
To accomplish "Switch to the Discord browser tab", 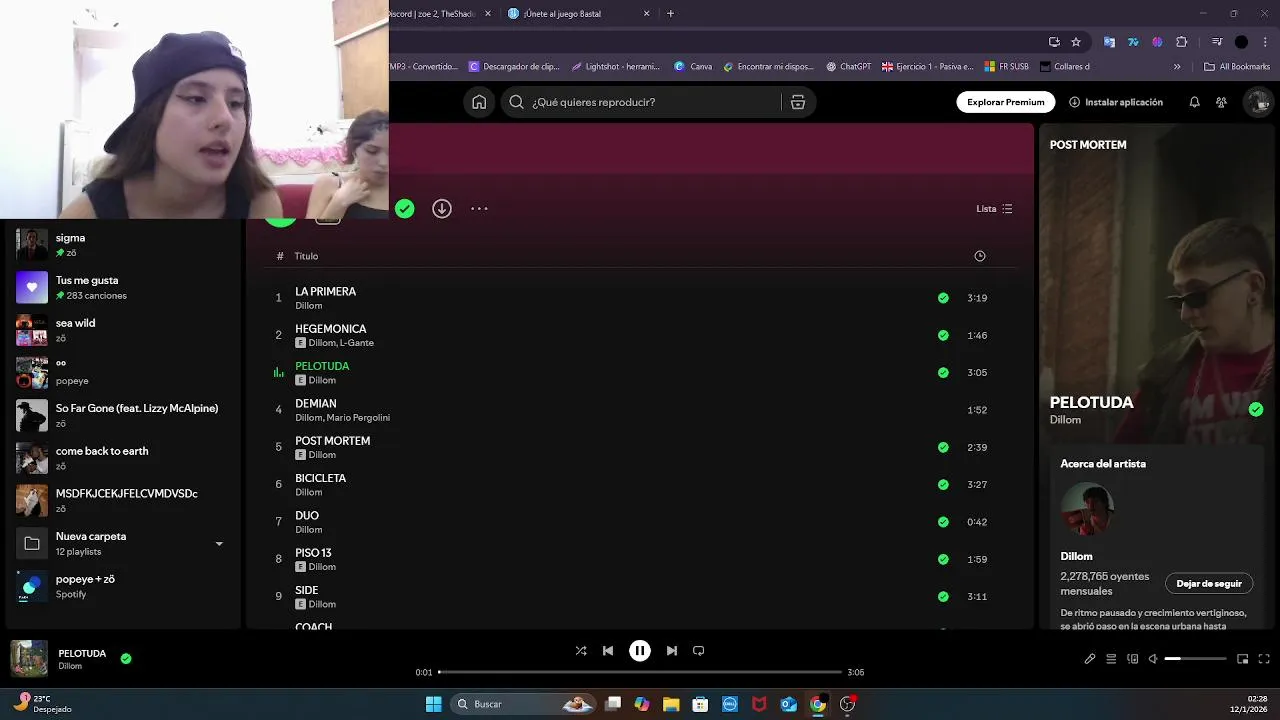I will [433, 14].
